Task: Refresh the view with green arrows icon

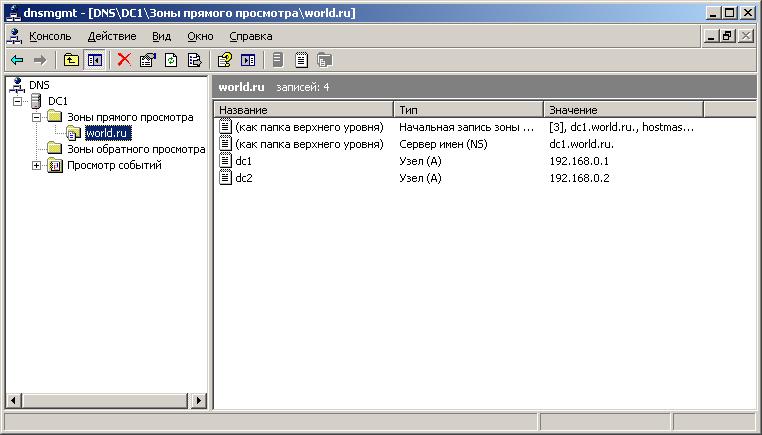Action: point(171,60)
